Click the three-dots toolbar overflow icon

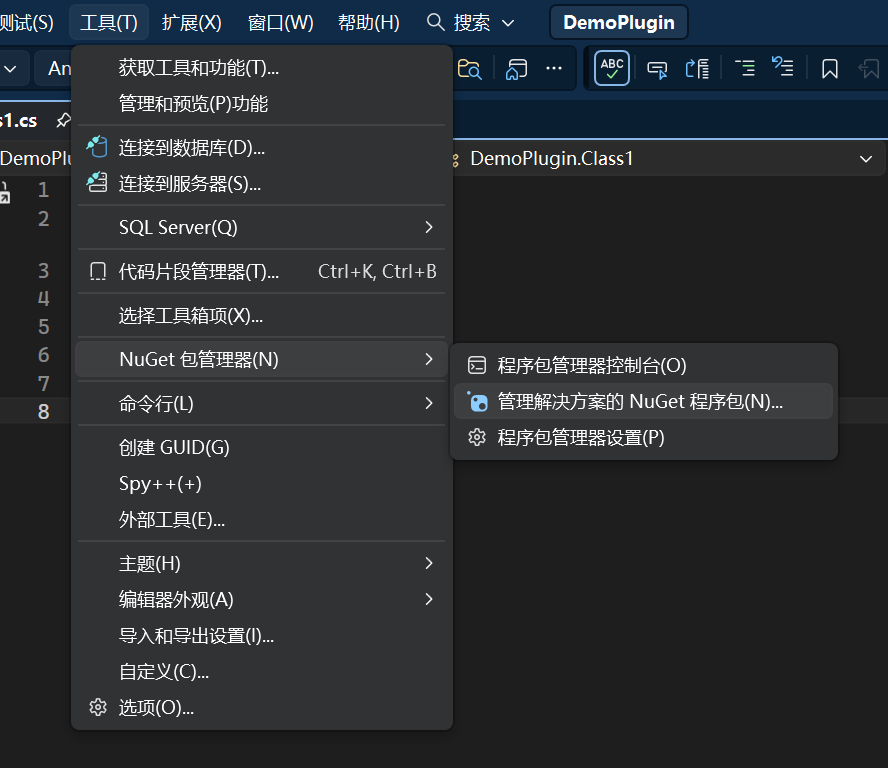pos(553,68)
